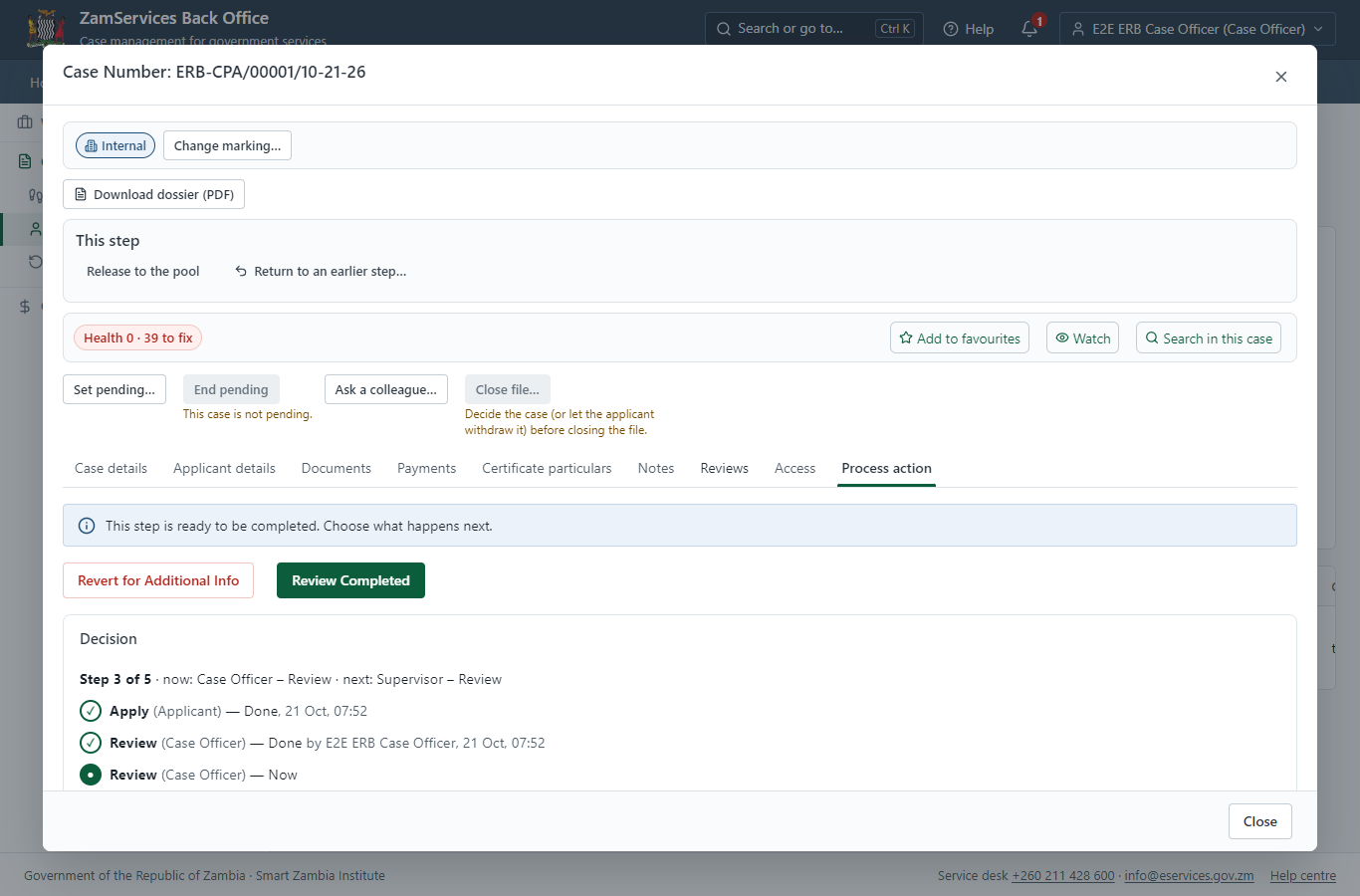Click Return to an earlier step...

(321, 271)
